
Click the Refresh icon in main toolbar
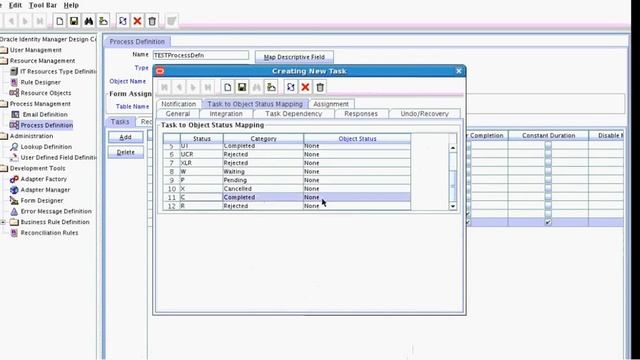[122, 21]
